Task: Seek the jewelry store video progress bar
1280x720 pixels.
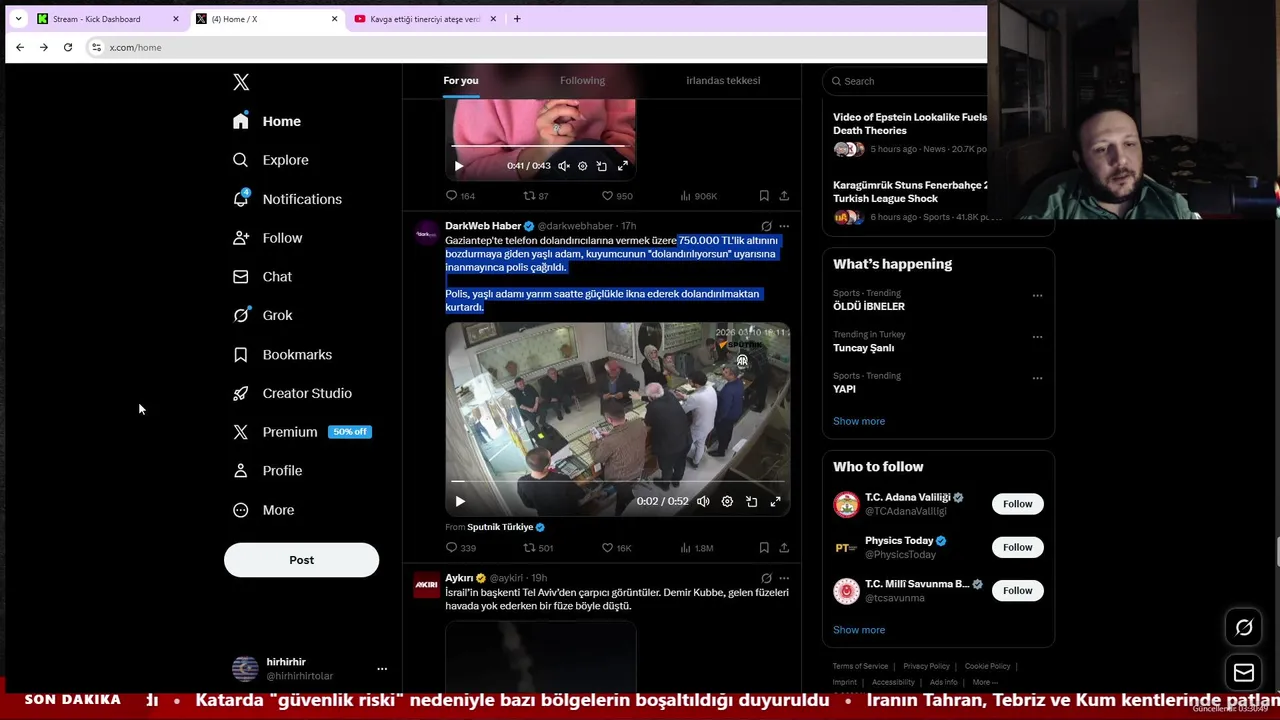Action: pos(617,482)
